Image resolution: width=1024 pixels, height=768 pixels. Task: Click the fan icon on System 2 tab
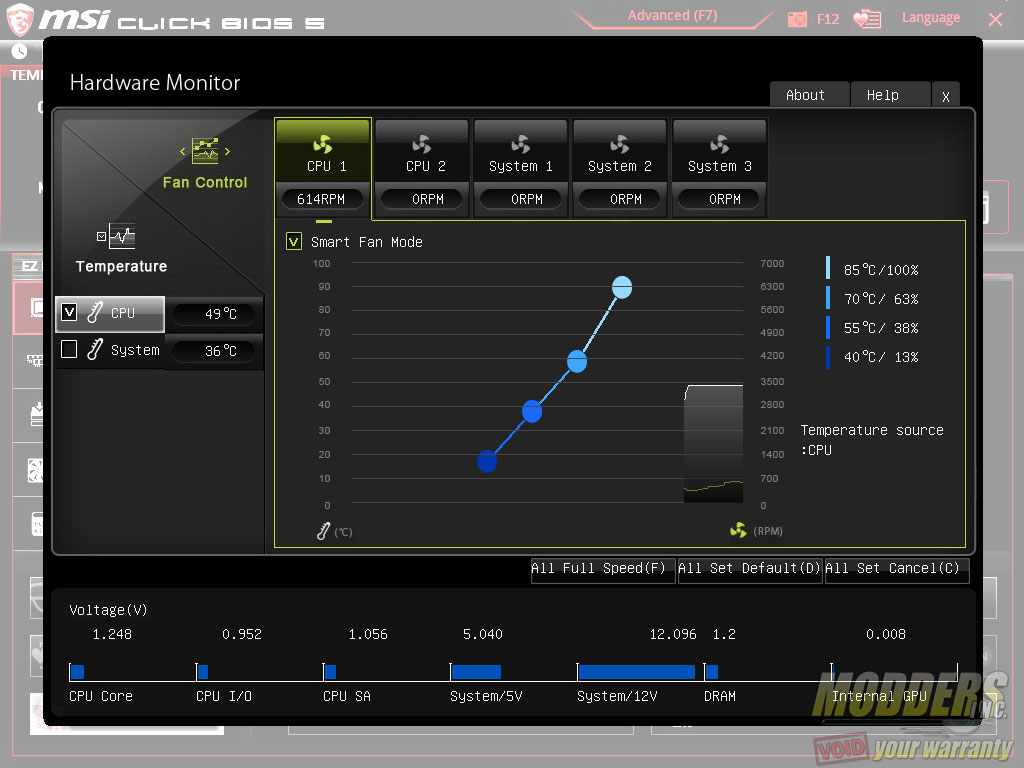click(x=620, y=144)
